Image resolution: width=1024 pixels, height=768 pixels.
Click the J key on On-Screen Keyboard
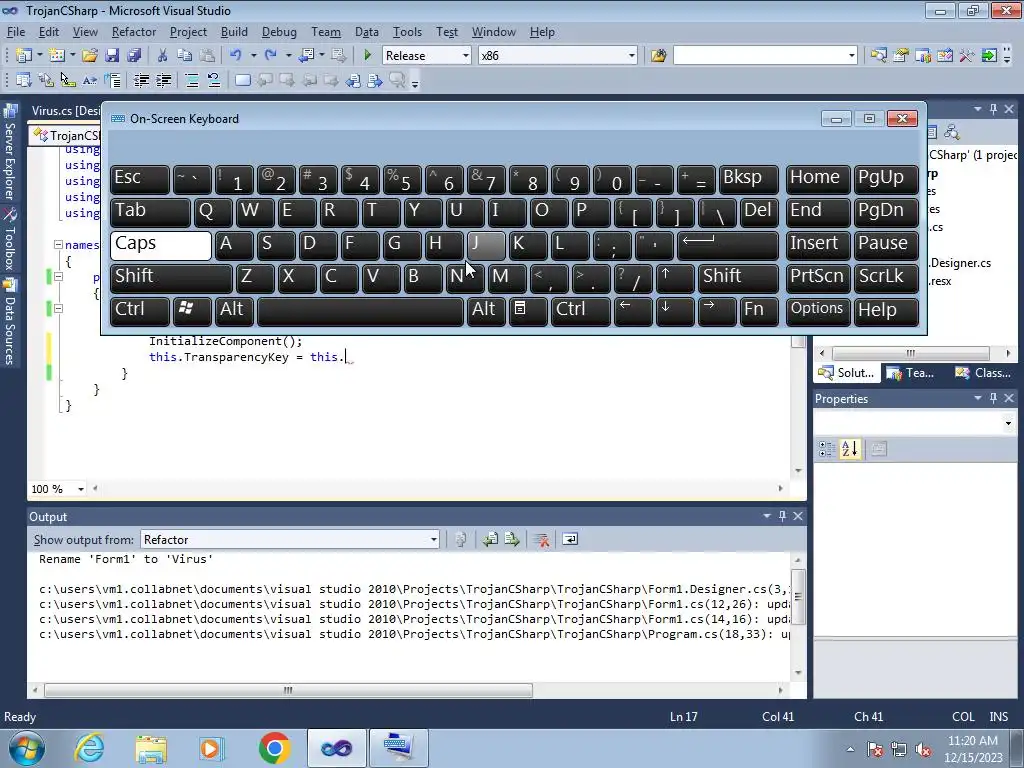coord(486,245)
